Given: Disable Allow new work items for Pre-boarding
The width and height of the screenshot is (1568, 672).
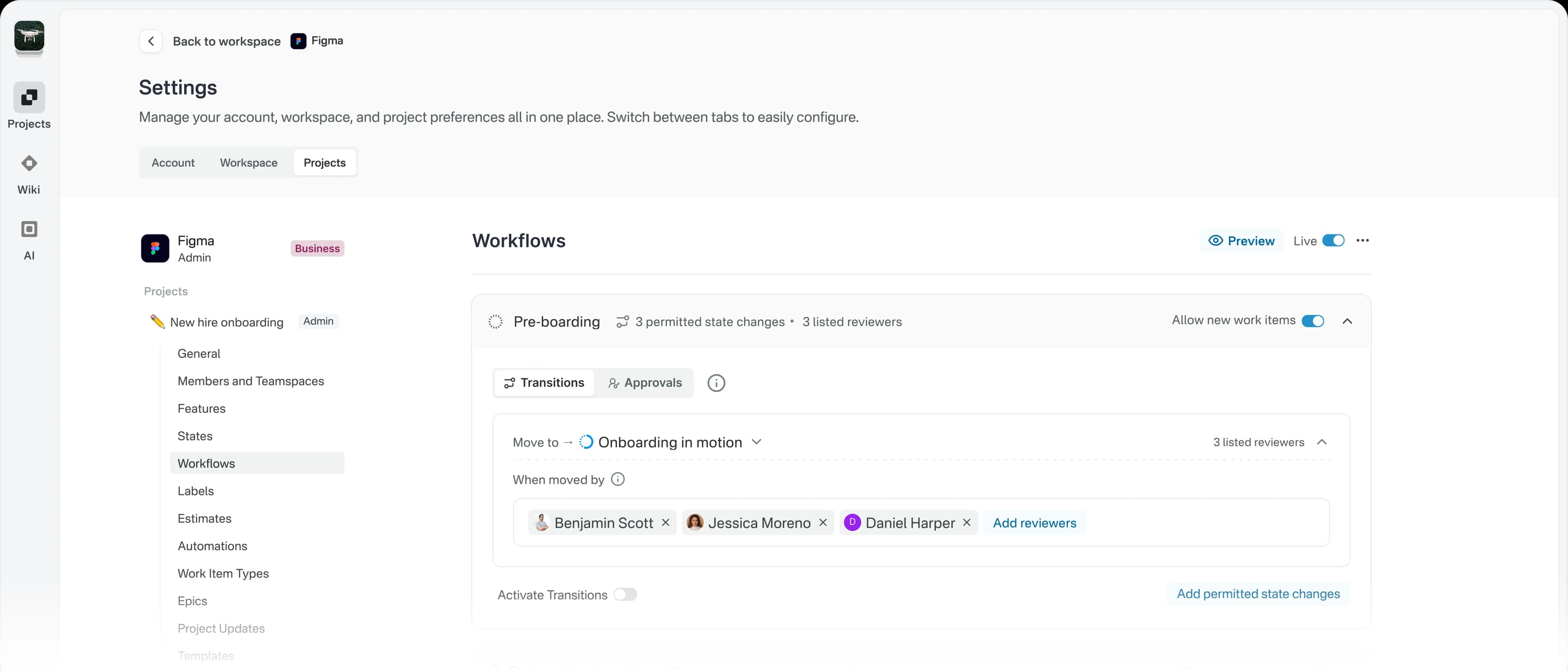Looking at the screenshot, I should [1313, 321].
